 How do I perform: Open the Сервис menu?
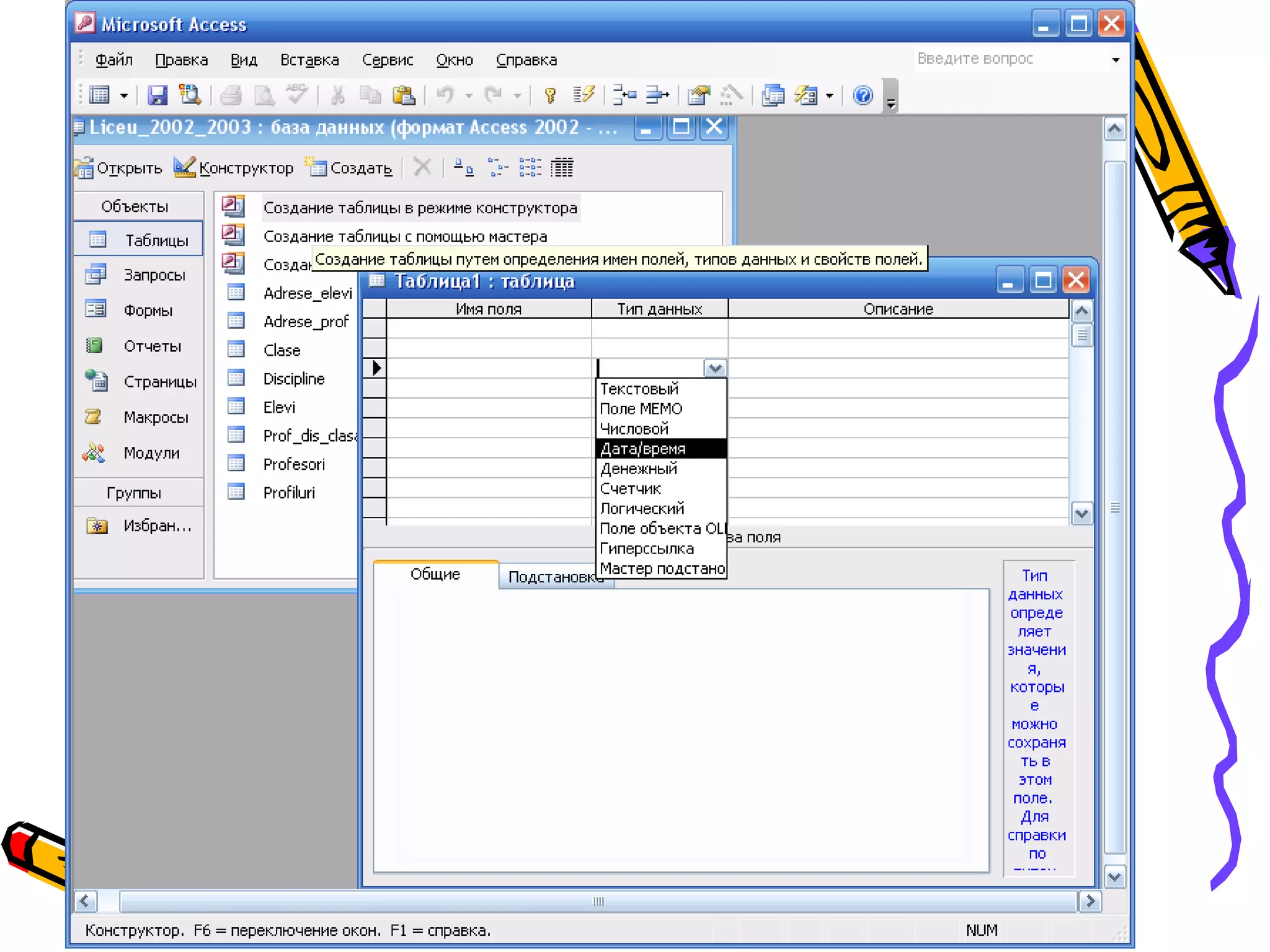tap(387, 60)
